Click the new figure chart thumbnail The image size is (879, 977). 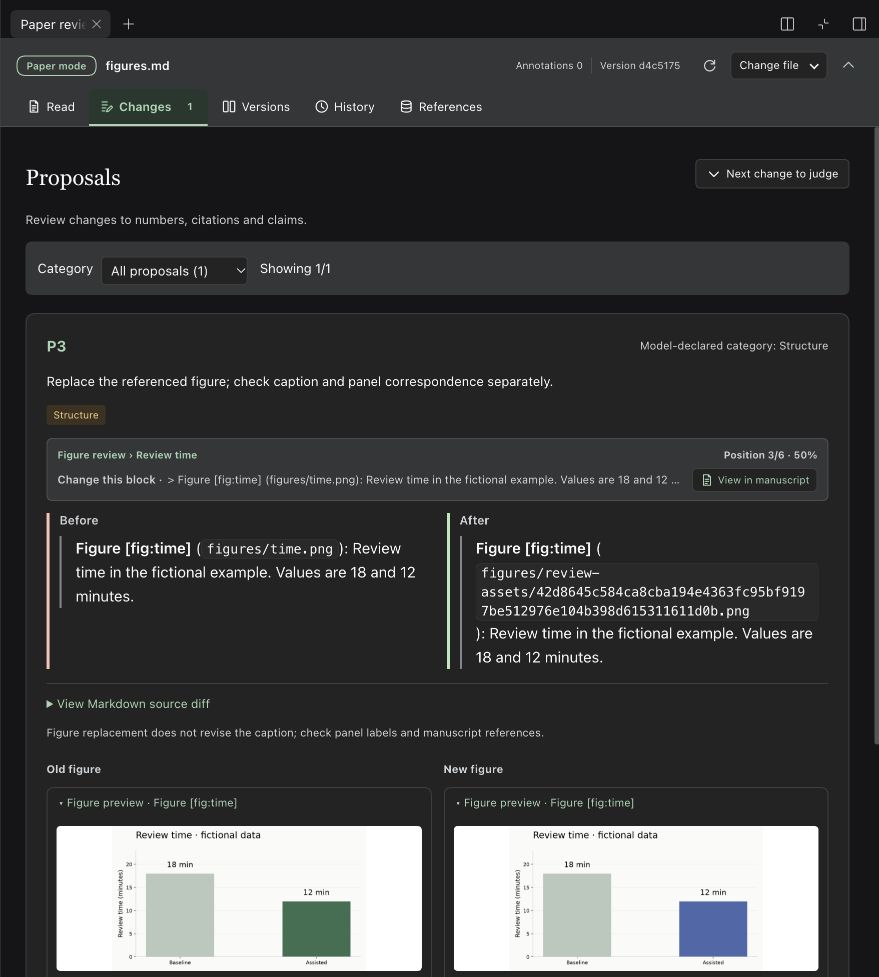(635, 898)
